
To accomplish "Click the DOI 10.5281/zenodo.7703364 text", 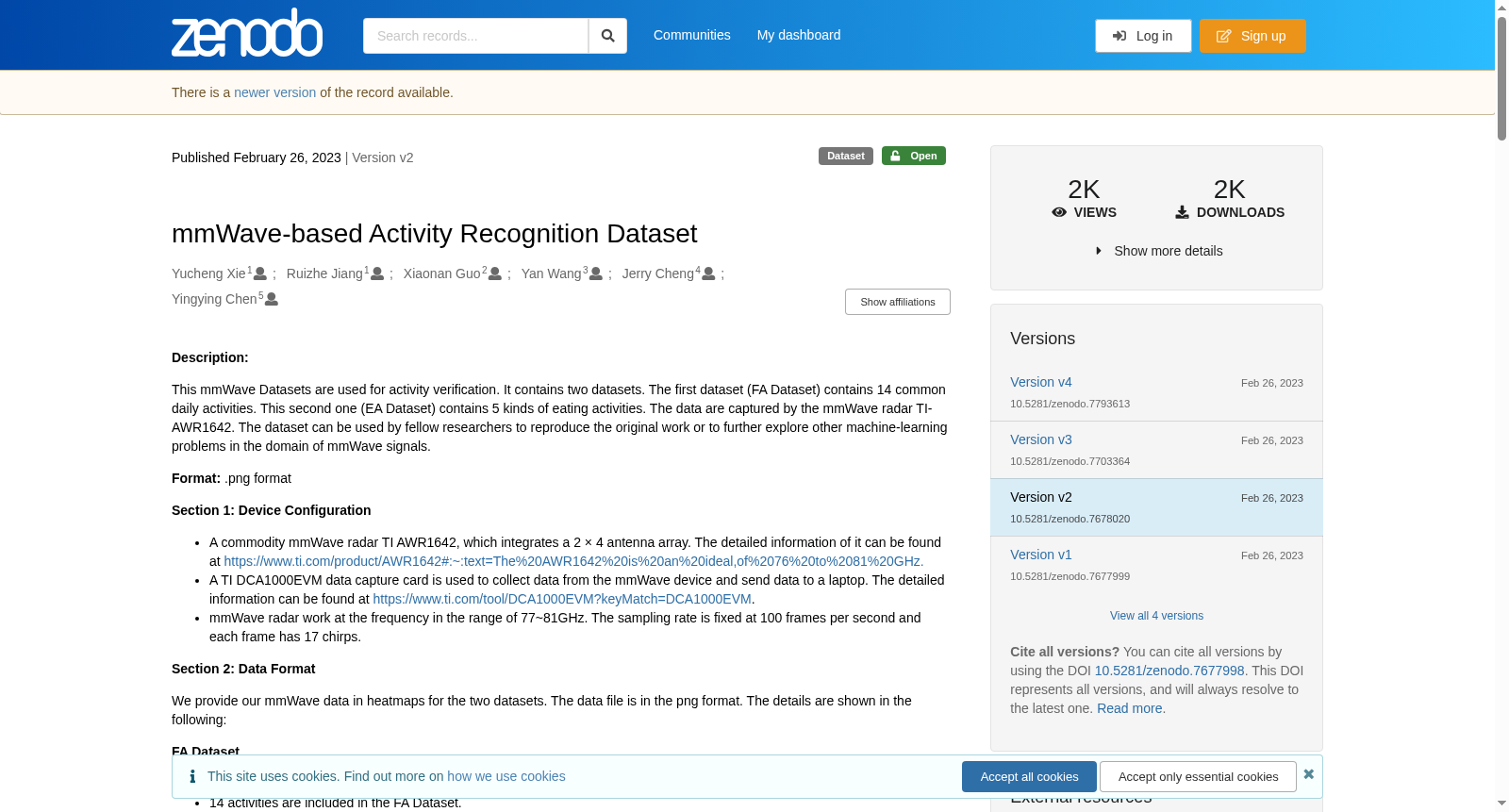I will (x=1070, y=461).
